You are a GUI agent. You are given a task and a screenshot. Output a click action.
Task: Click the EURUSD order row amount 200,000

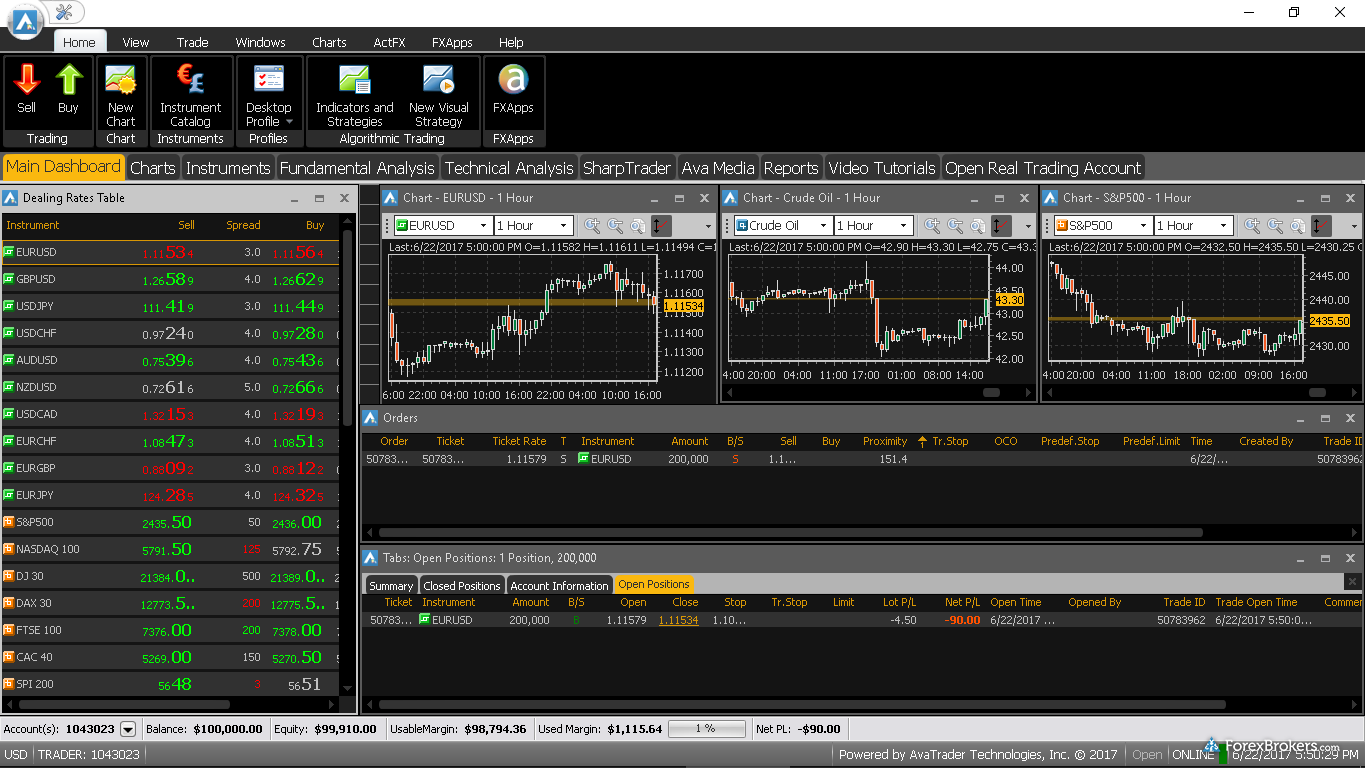pos(688,459)
